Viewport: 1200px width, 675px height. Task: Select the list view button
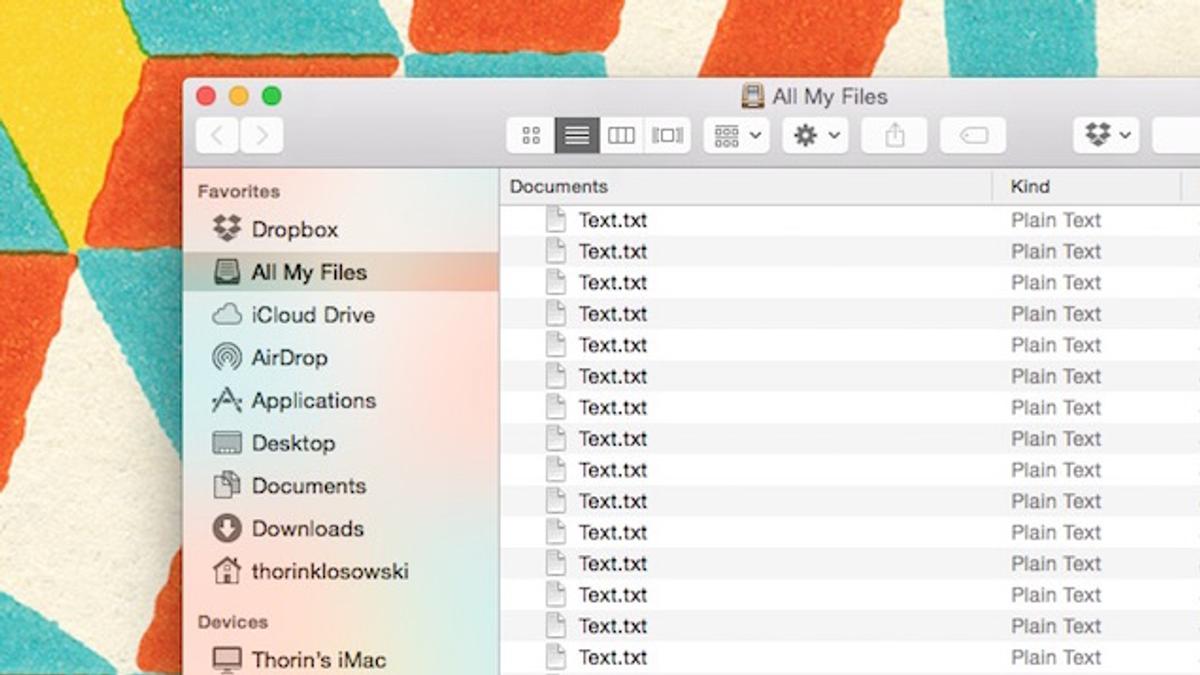(577, 135)
